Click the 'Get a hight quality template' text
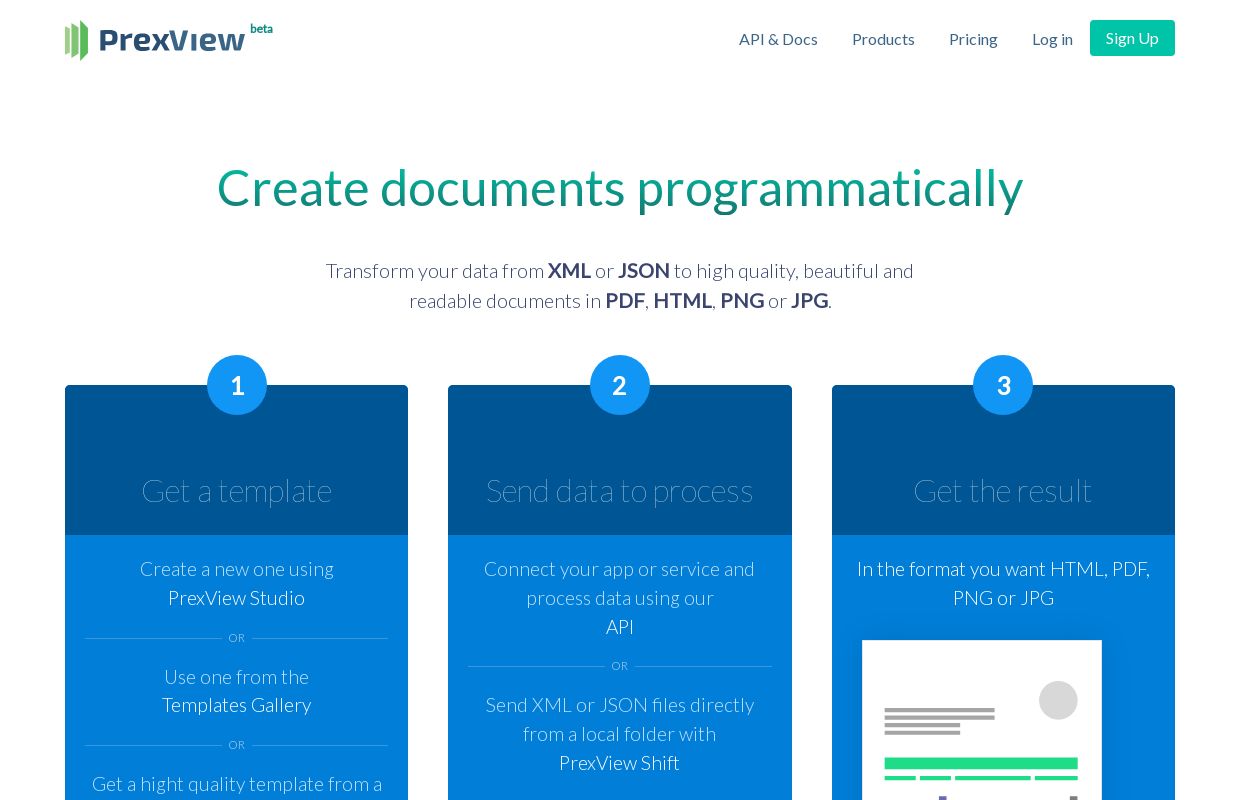This screenshot has width=1240, height=800. pyautogui.click(x=237, y=784)
